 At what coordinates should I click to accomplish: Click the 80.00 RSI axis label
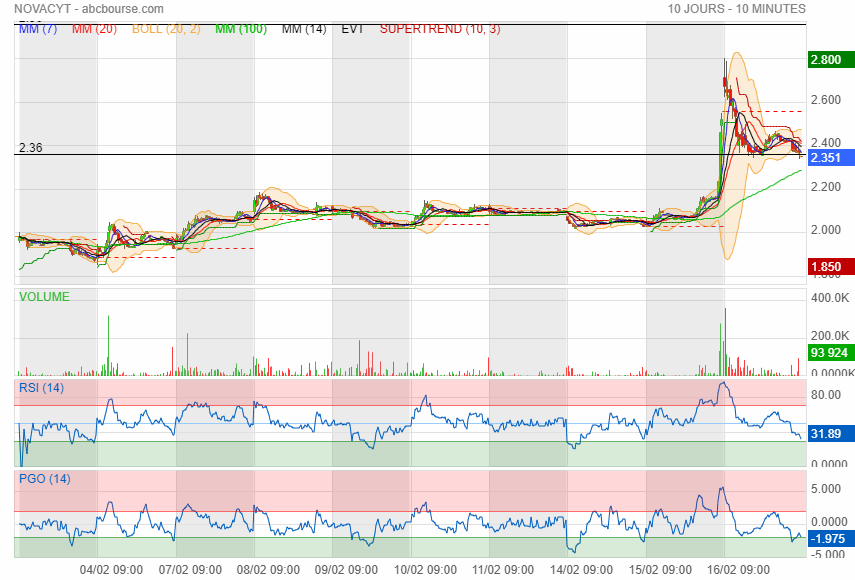coord(826,395)
